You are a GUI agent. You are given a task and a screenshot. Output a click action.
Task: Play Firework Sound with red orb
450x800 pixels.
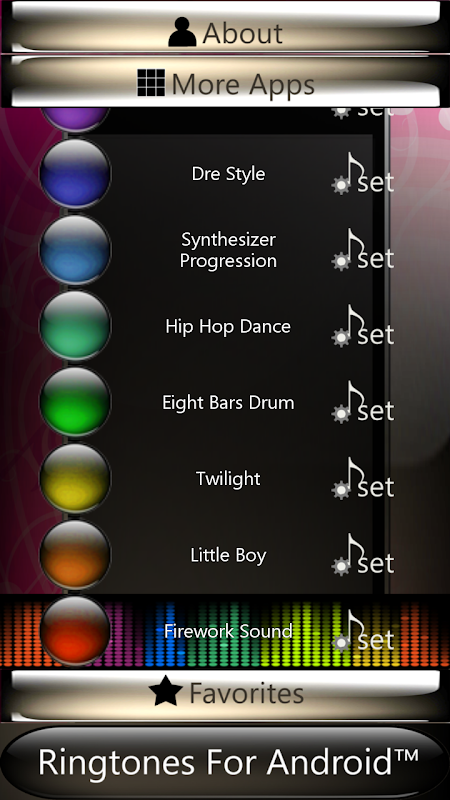[x=75, y=631]
